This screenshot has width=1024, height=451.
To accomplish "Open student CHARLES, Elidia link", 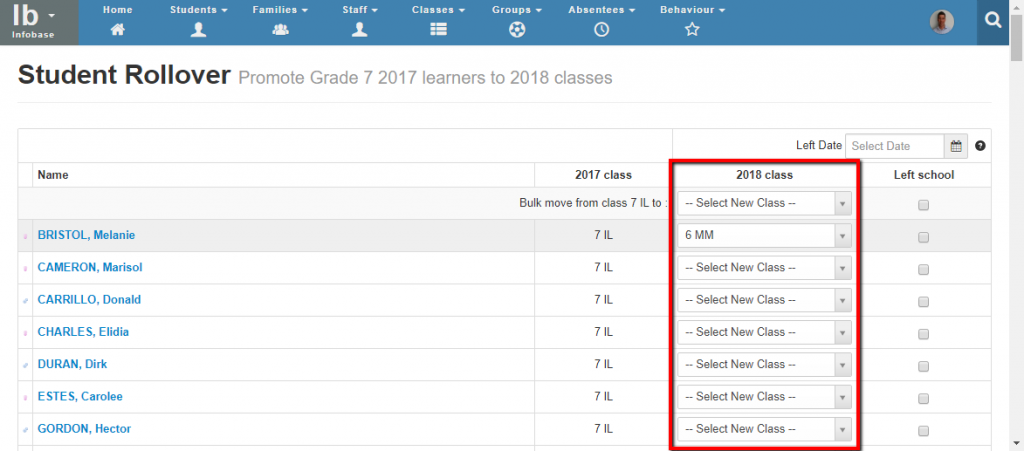I will (x=83, y=332).
